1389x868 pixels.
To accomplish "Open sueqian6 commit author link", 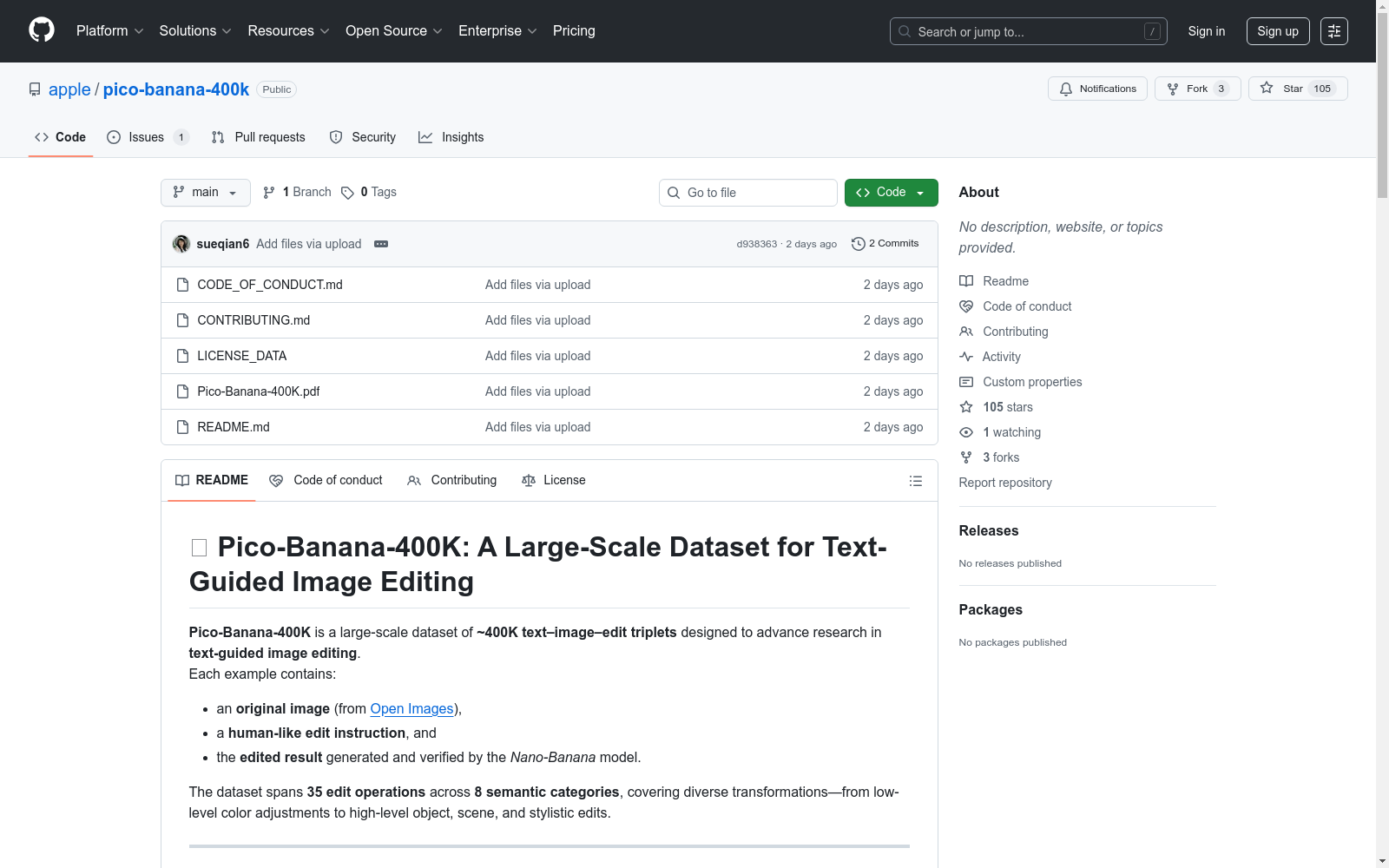I will (223, 244).
